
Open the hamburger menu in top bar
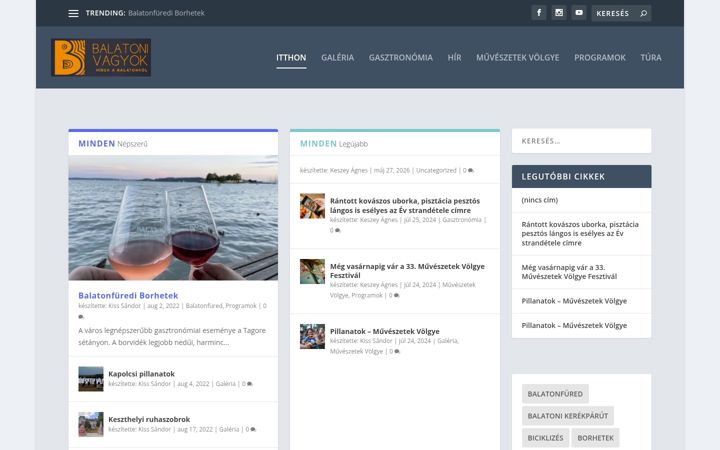(73, 13)
